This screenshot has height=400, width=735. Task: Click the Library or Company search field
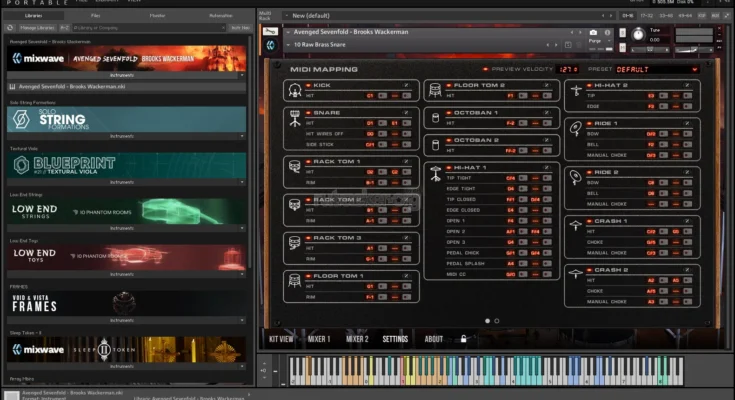click(149, 28)
